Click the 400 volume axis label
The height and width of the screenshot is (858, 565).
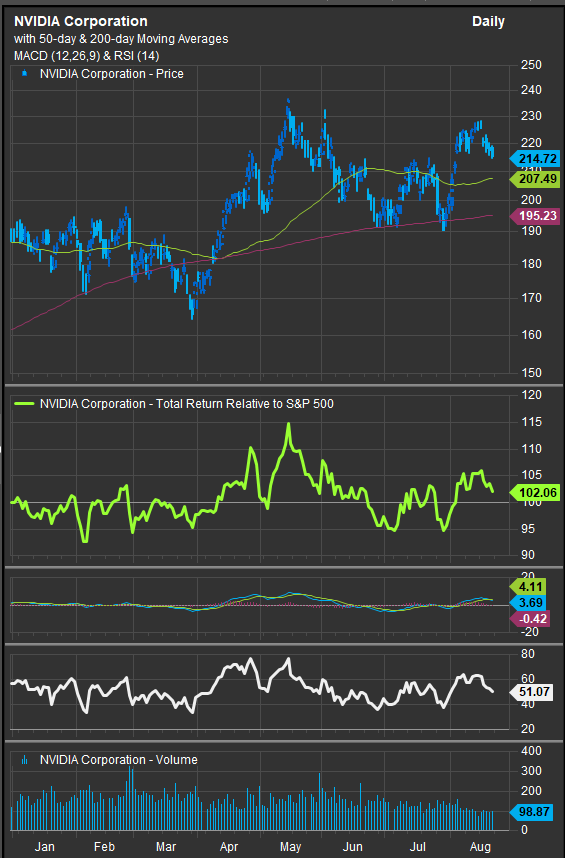pos(531,751)
